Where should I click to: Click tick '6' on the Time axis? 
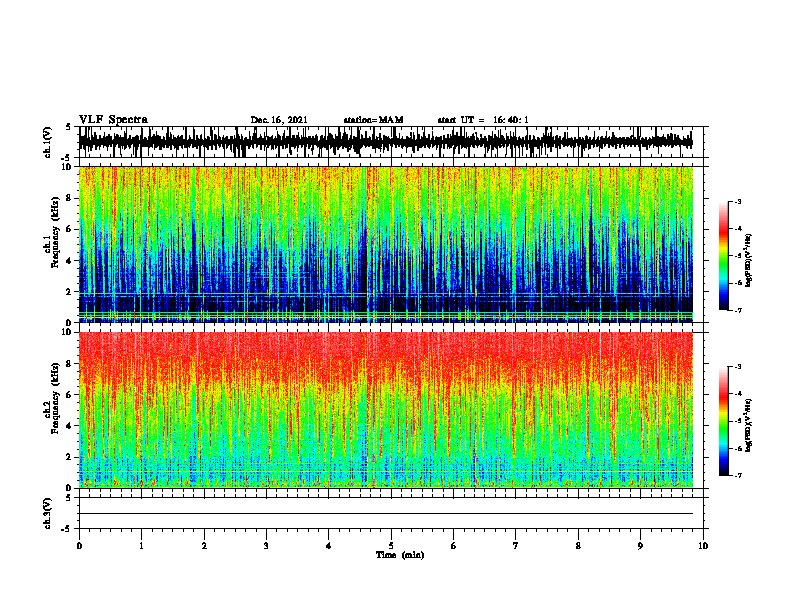pyautogui.click(x=454, y=546)
